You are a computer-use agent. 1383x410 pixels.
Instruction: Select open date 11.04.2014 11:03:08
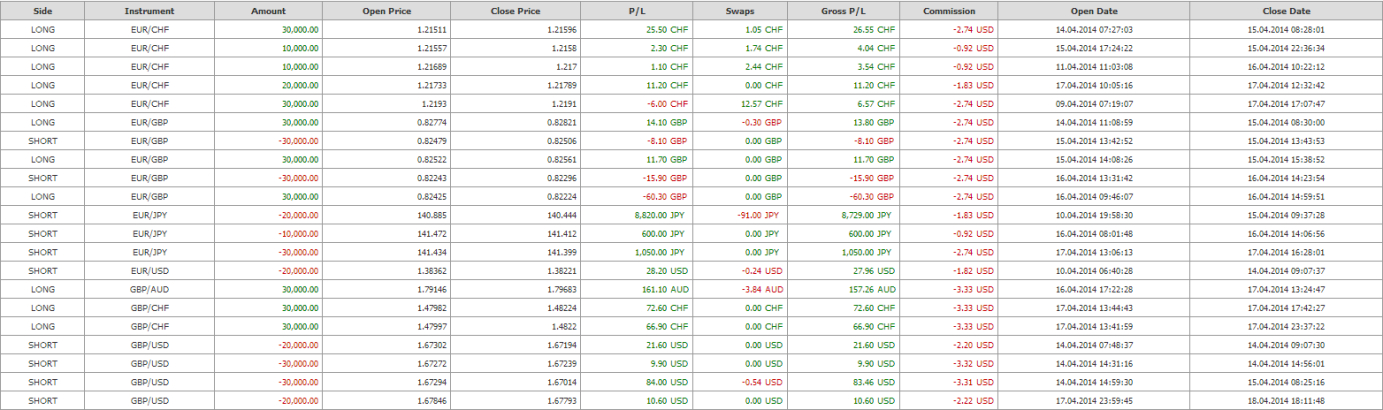click(x=1094, y=67)
